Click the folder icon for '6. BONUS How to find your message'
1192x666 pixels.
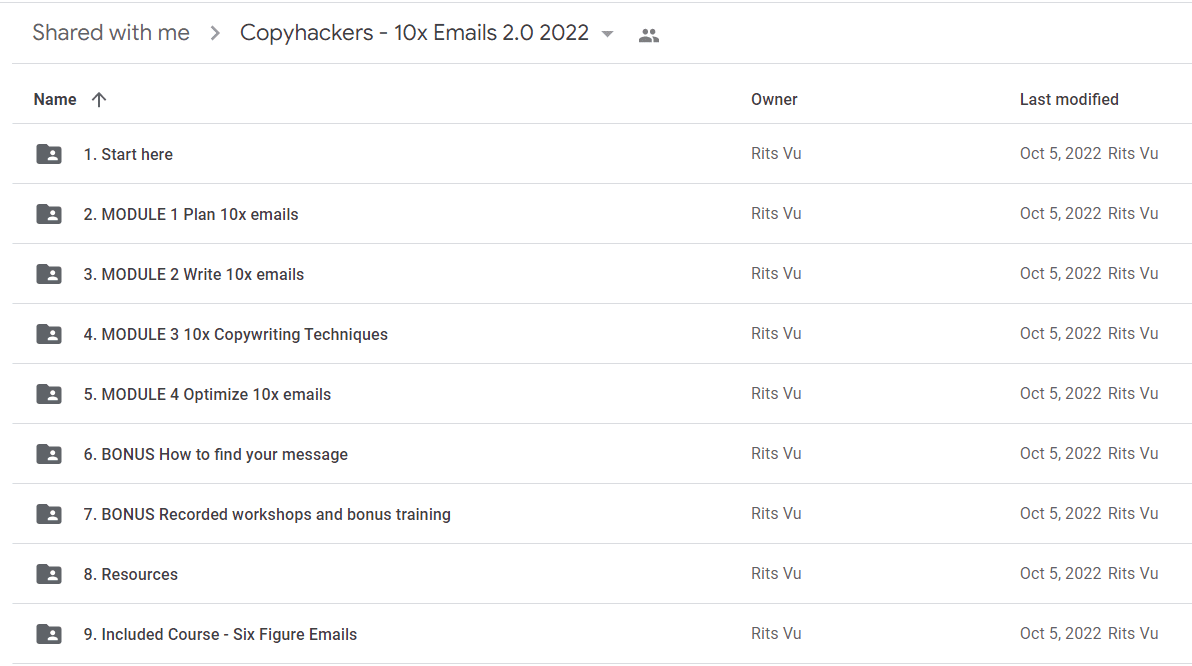[x=49, y=455]
